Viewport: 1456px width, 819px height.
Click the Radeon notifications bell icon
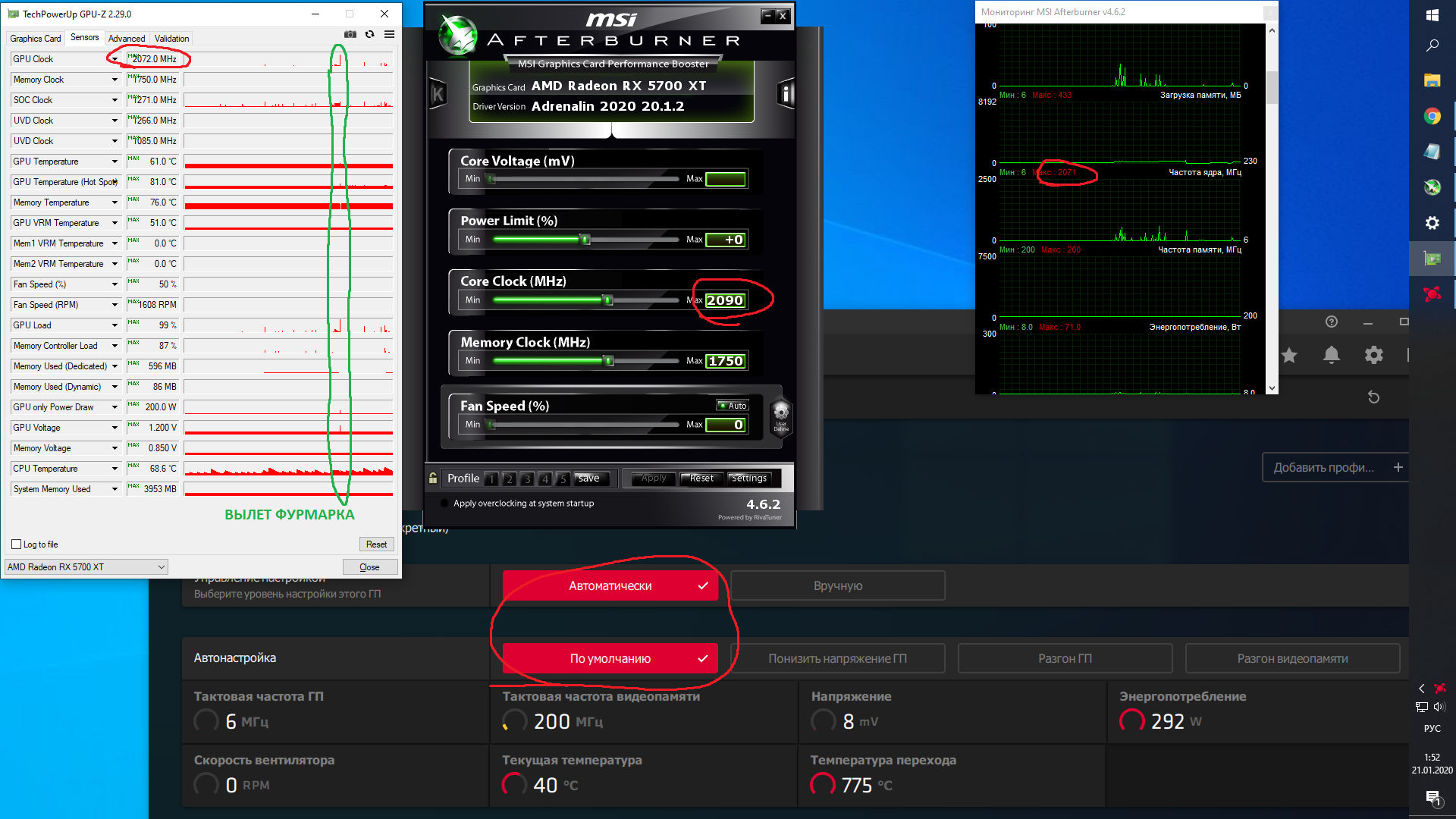pos(1331,355)
